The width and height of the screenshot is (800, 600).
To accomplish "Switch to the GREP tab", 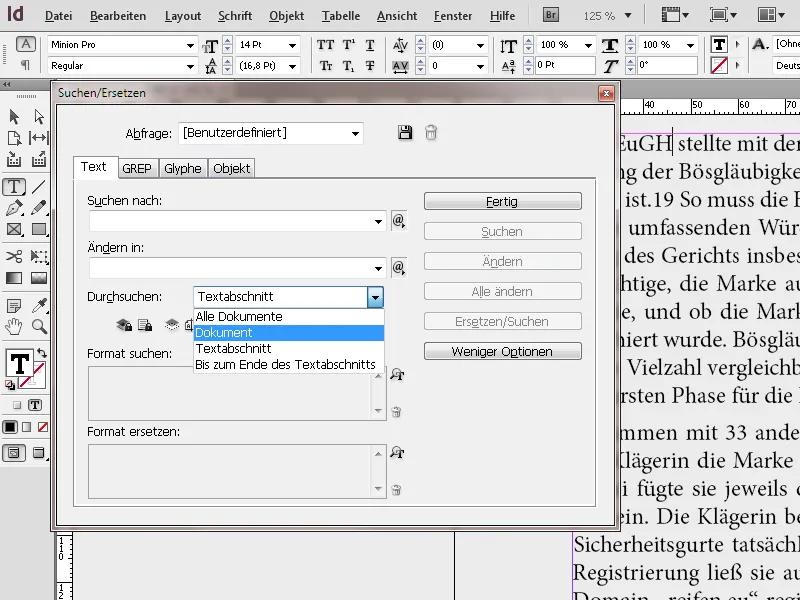I will [x=140, y=168].
